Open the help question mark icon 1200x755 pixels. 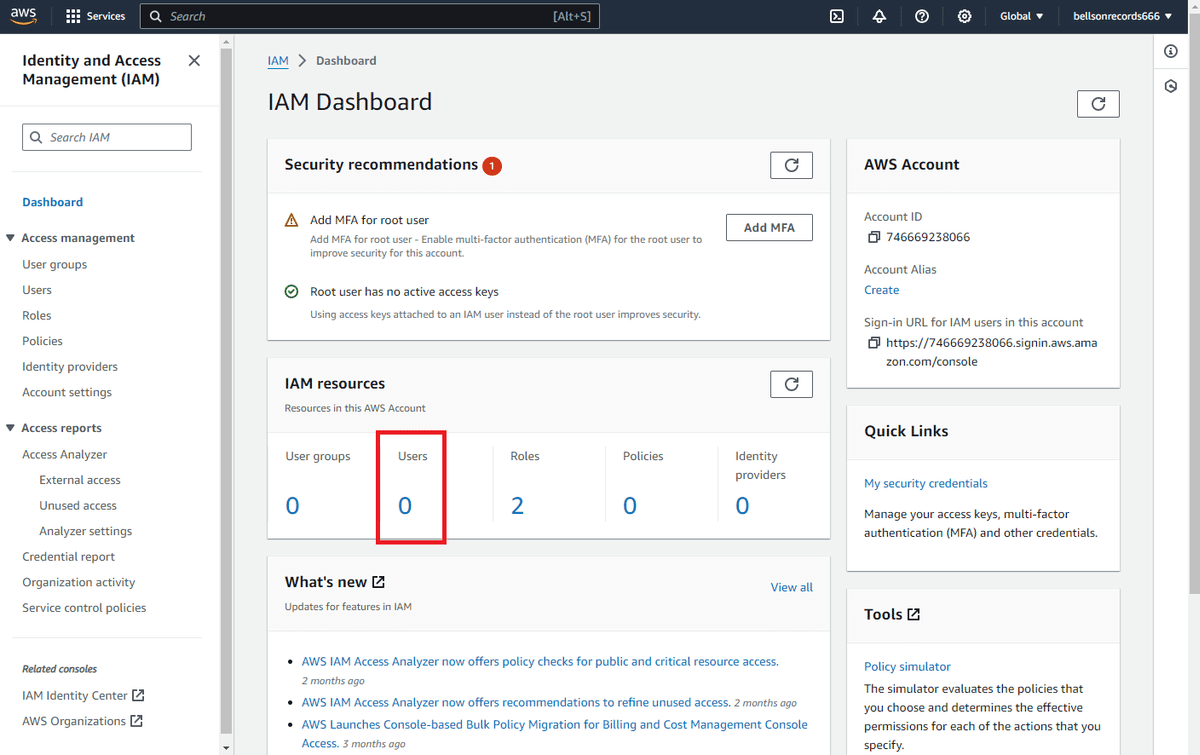point(922,16)
